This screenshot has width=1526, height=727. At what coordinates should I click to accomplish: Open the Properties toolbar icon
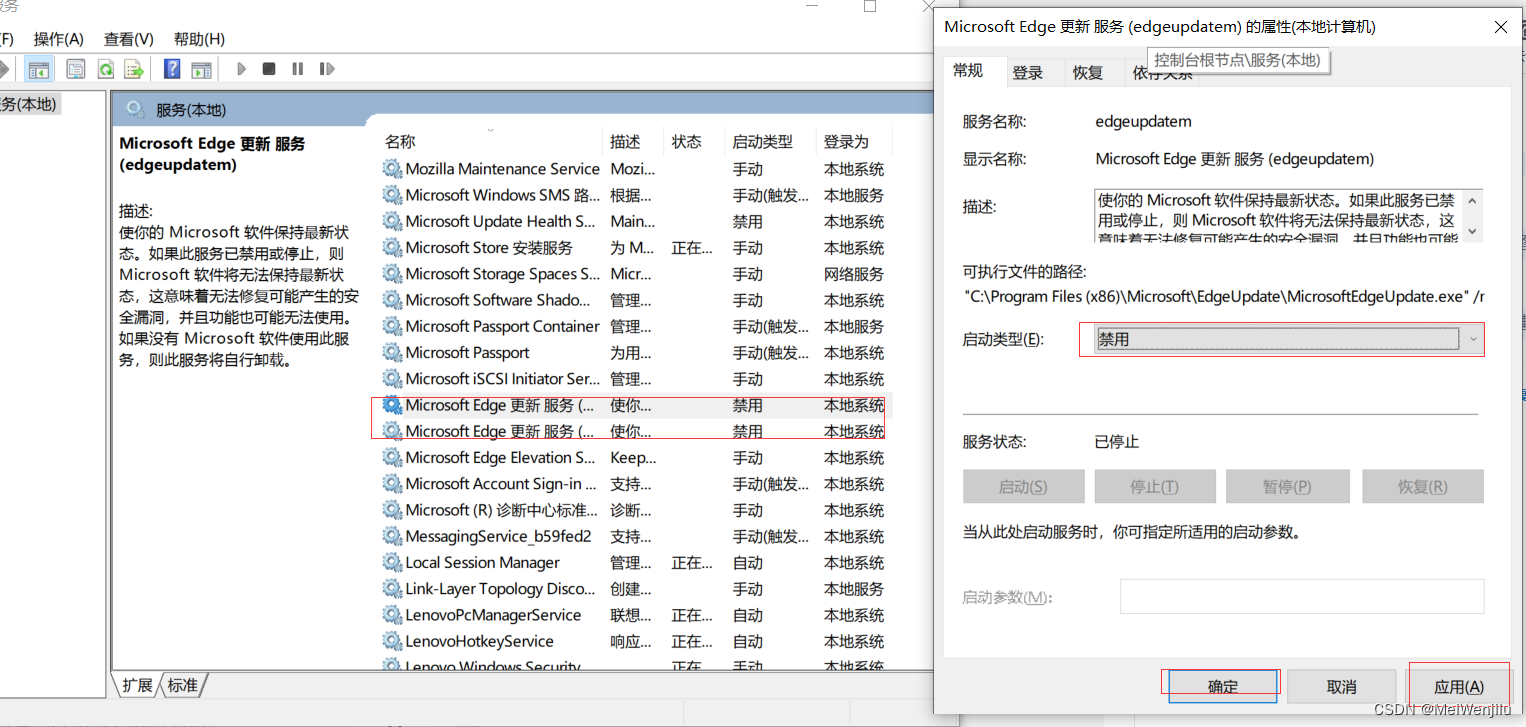tap(76, 69)
